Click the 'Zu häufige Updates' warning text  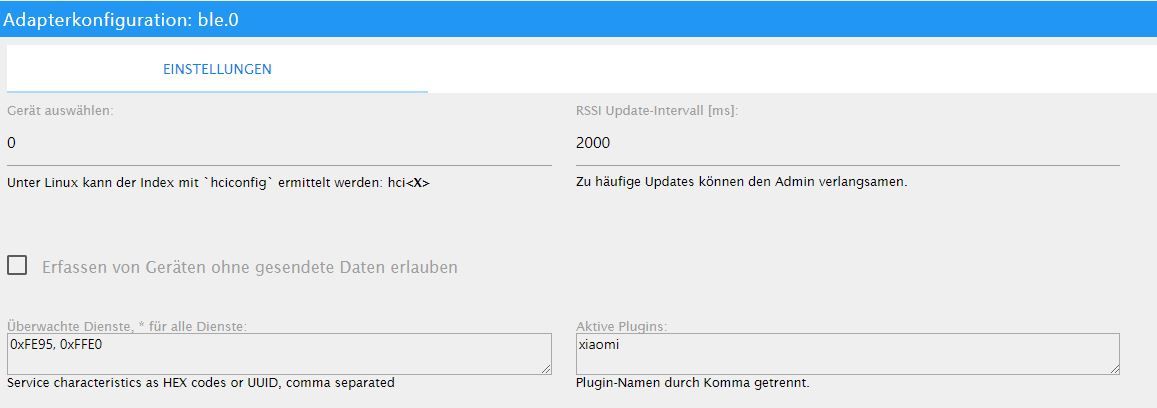click(x=742, y=181)
